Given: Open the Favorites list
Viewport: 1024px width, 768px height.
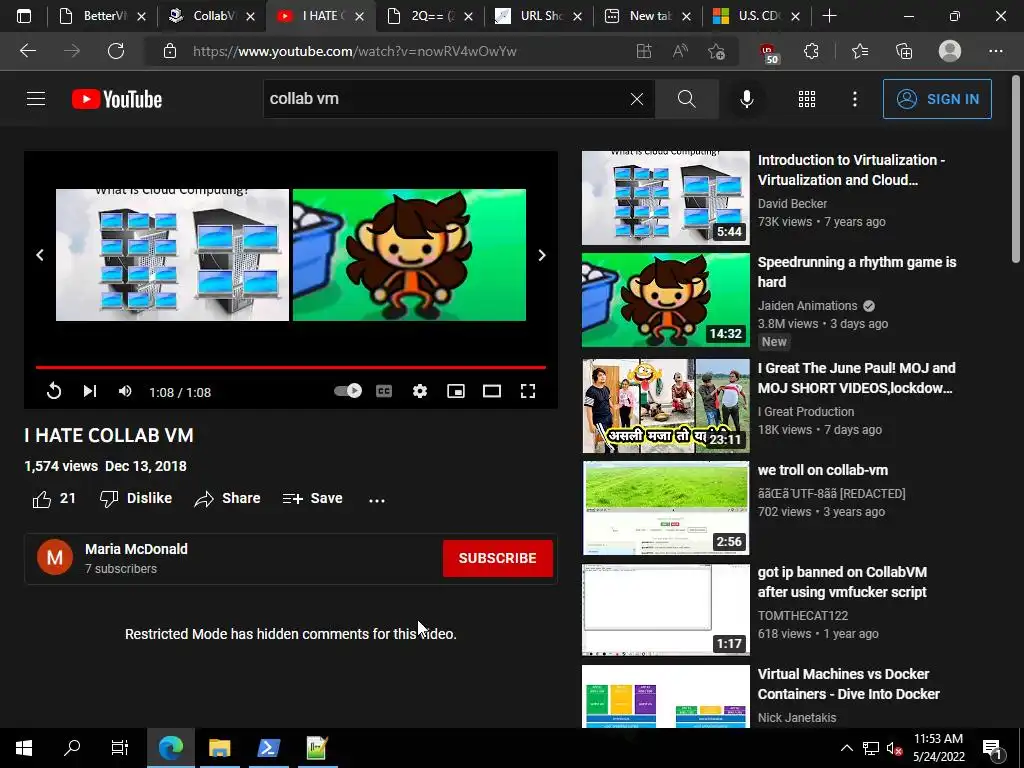Looking at the screenshot, I should pos(860,51).
